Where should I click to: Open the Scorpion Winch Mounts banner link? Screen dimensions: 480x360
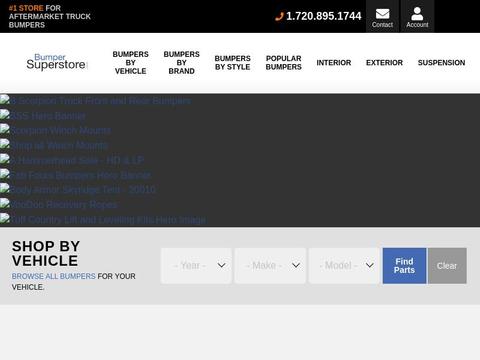pyautogui.click(x=55, y=130)
